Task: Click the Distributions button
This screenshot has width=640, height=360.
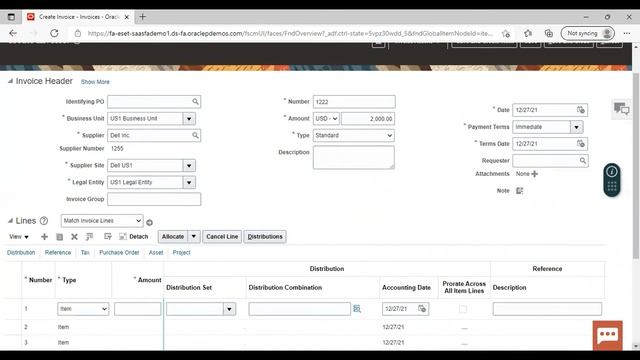Action: (x=265, y=237)
